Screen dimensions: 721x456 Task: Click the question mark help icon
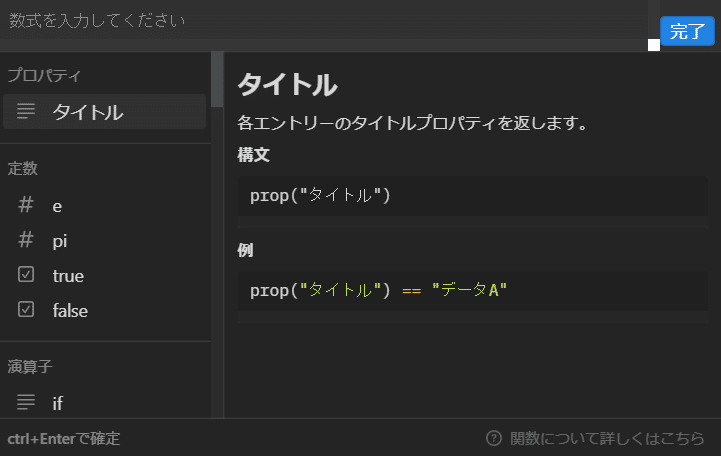tap(494, 438)
